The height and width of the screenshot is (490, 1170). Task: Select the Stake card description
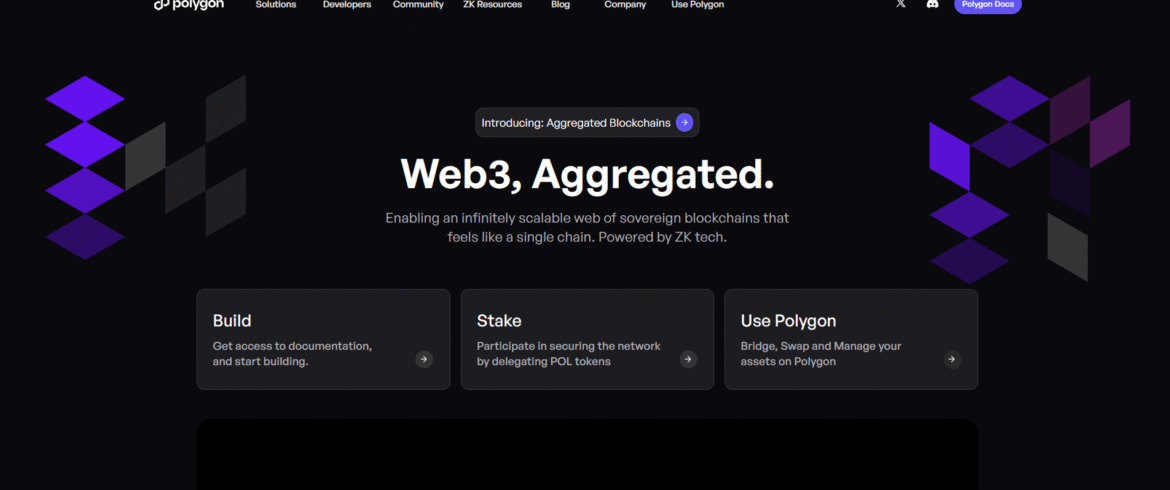click(569, 354)
